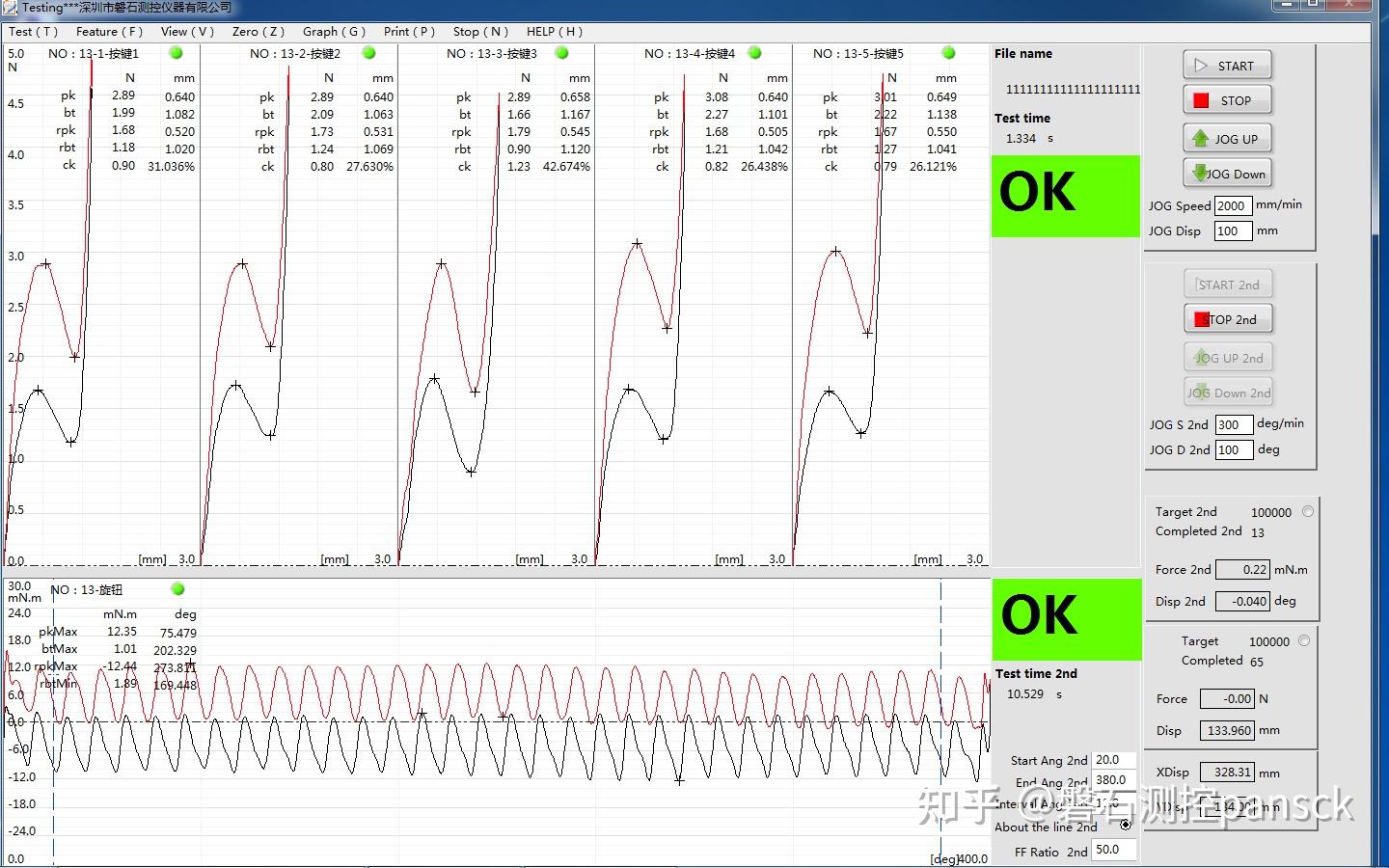Open the Graph (G) menu
The width and height of the screenshot is (1389, 868).
pyautogui.click(x=334, y=31)
